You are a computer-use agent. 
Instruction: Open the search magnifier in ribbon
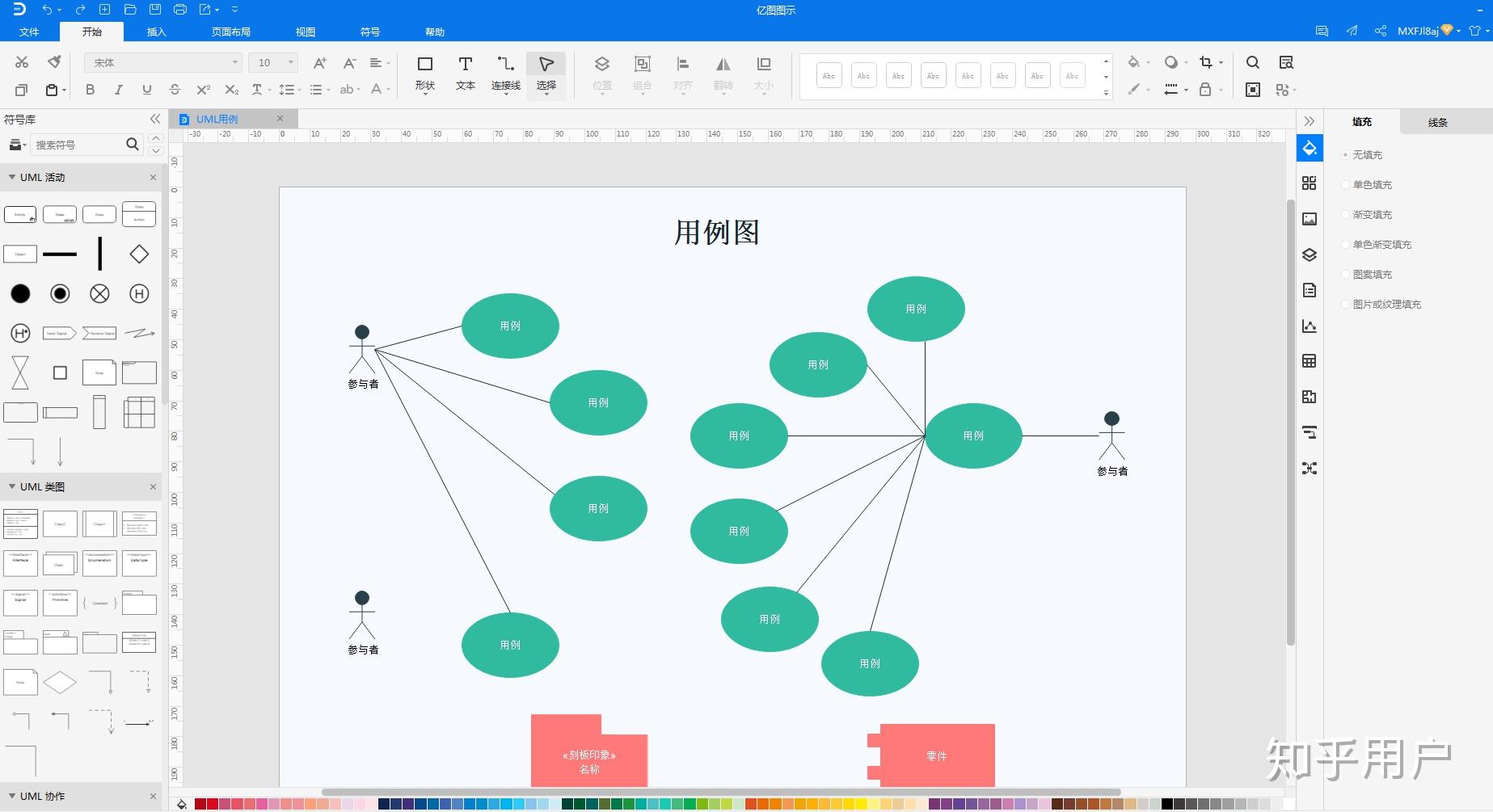[1253, 63]
